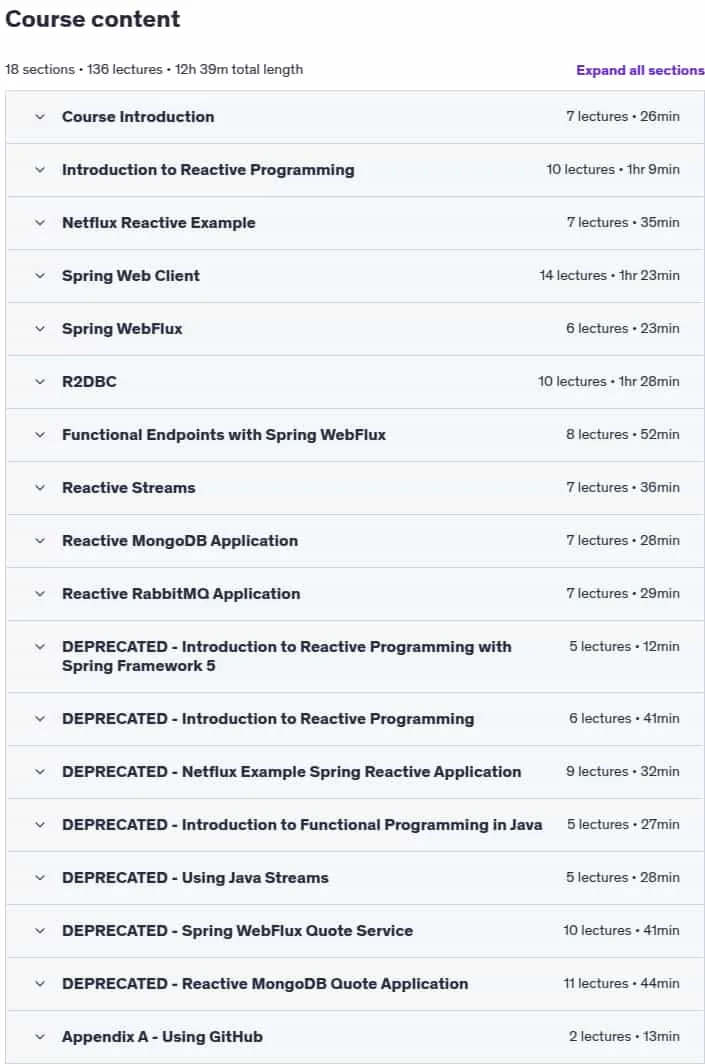Click the chevron icon next to R2DBC
This screenshot has height=1064, width=705.
[x=40, y=381]
